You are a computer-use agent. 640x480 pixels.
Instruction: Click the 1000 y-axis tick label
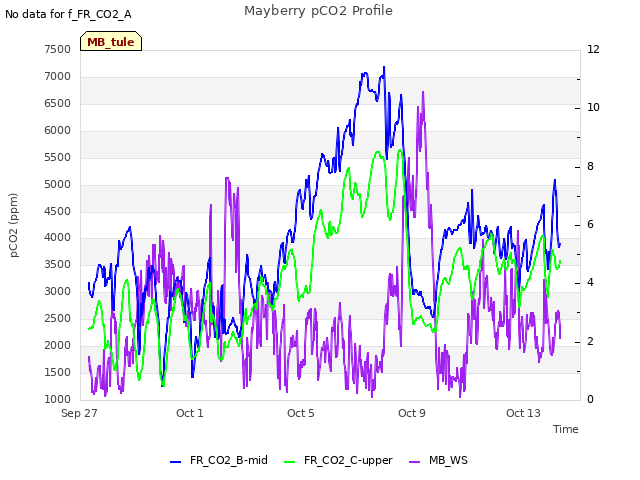tap(58, 399)
